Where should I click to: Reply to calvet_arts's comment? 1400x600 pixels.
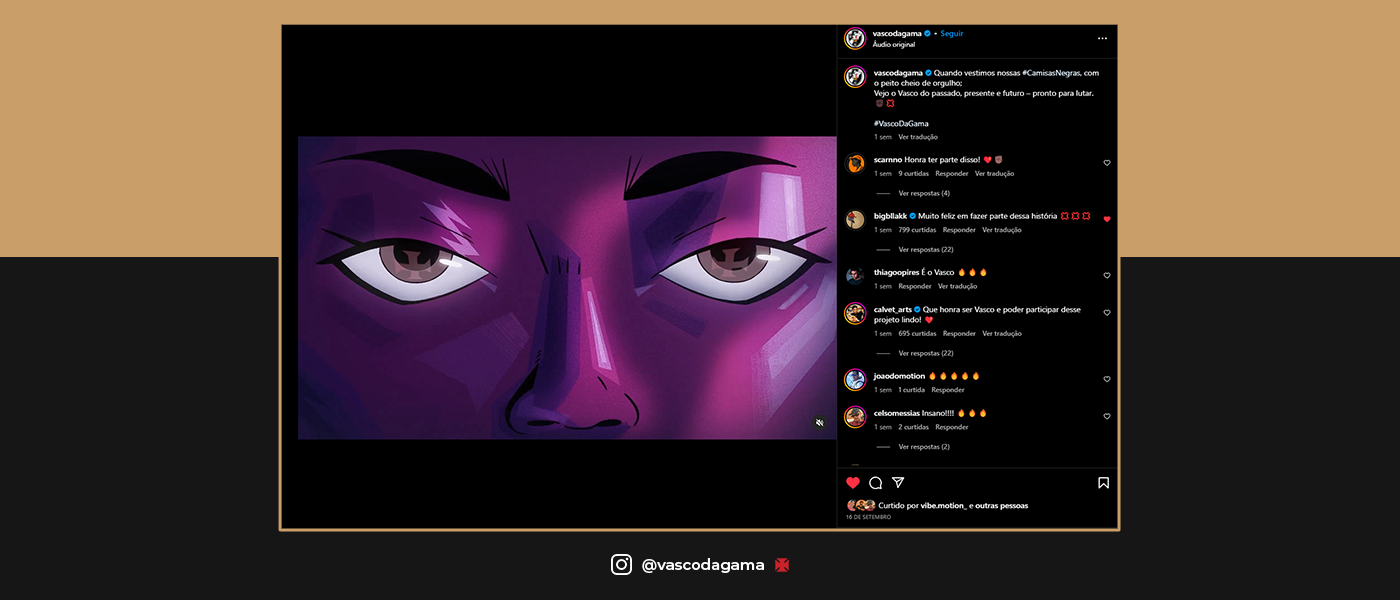959,334
